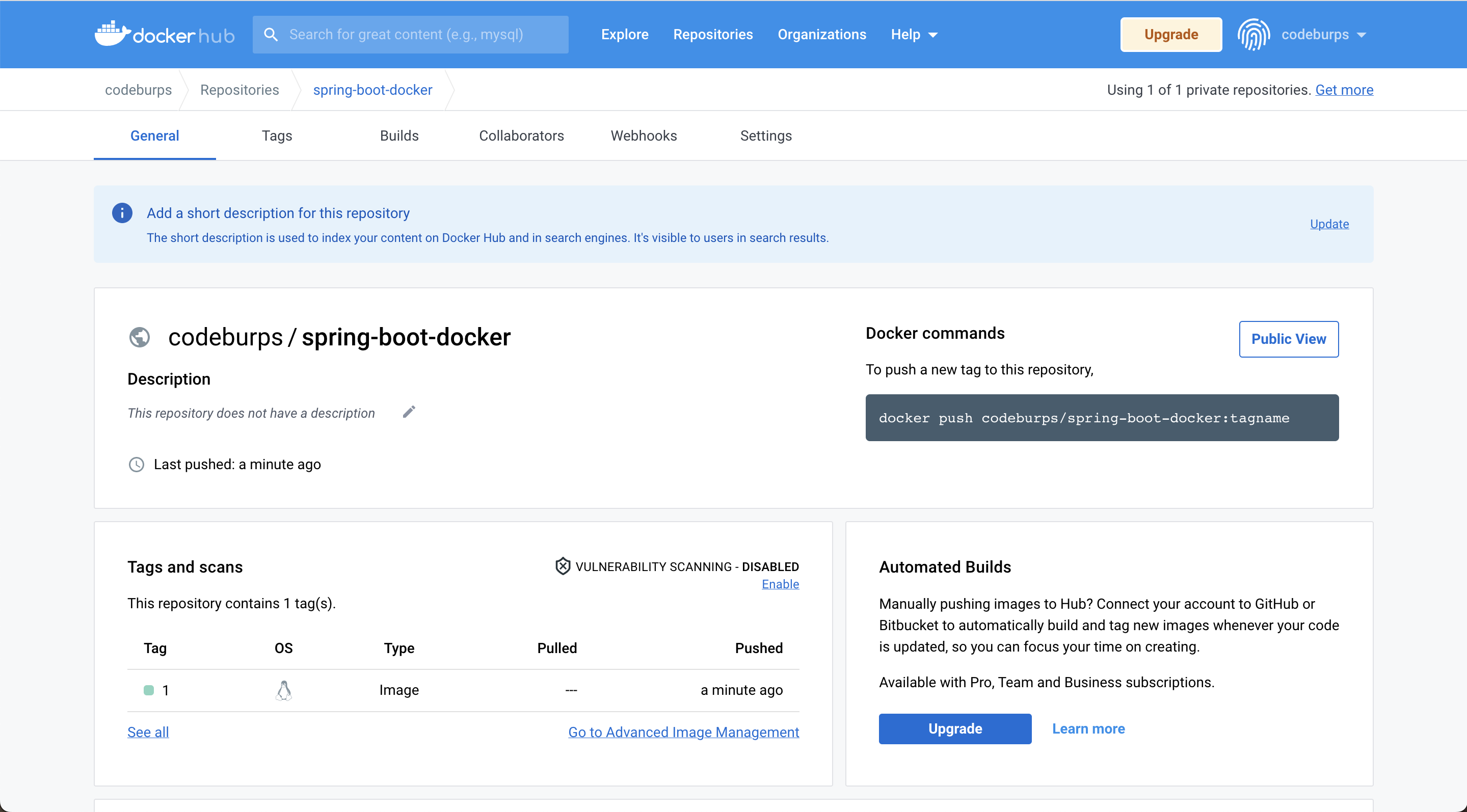Image resolution: width=1467 pixels, height=812 pixels.
Task: Edit description with the pencil icon
Action: click(409, 412)
